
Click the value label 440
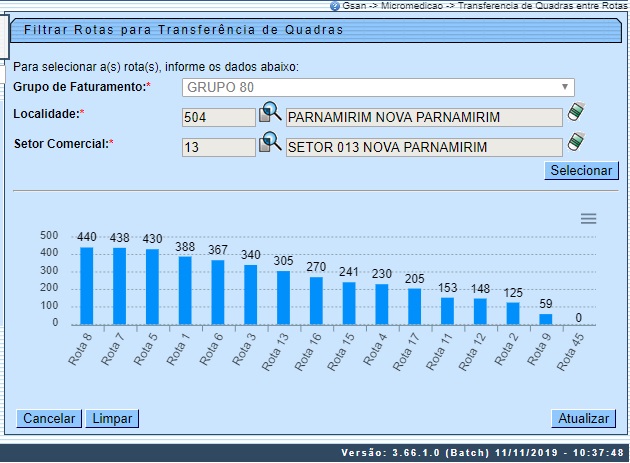(87, 237)
